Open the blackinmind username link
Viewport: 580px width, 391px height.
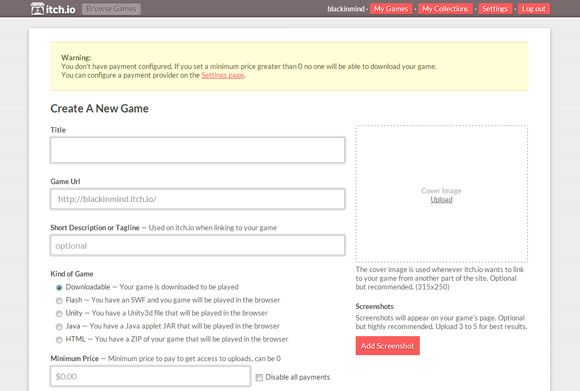(345, 9)
